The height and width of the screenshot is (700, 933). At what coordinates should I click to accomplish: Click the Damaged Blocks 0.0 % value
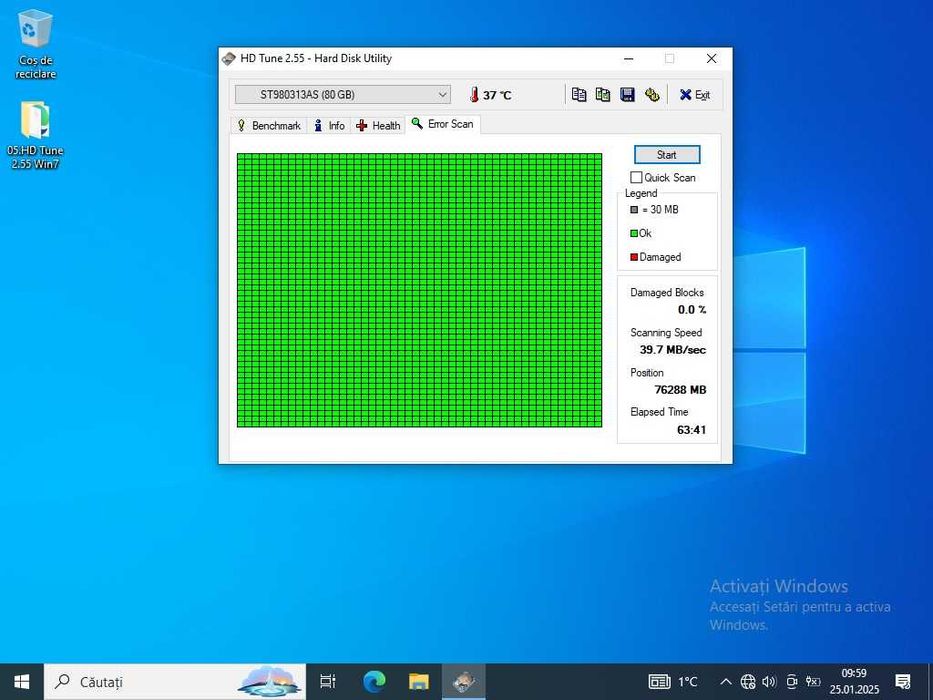691,310
